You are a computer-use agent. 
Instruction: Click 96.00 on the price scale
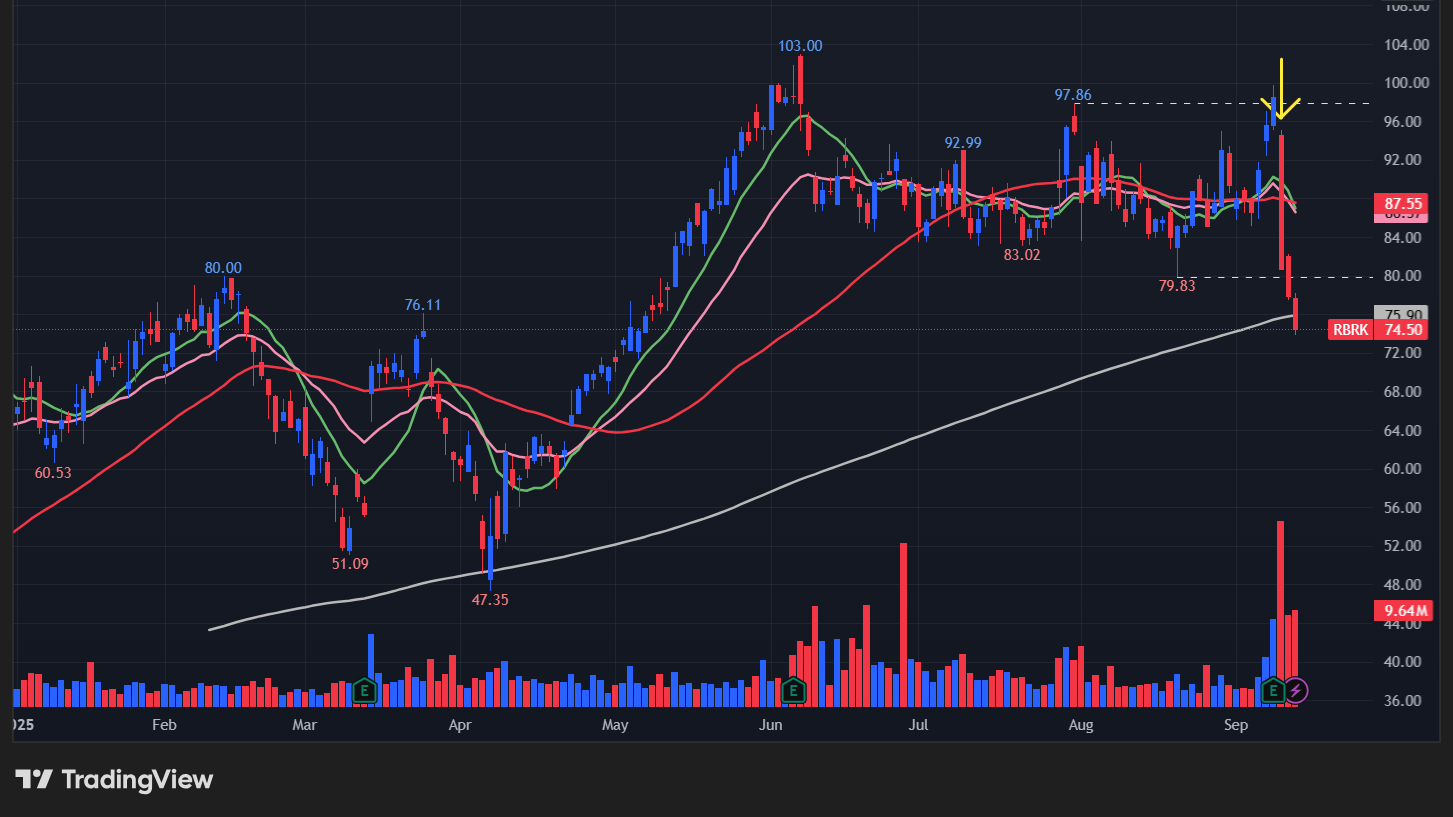(1405, 122)
